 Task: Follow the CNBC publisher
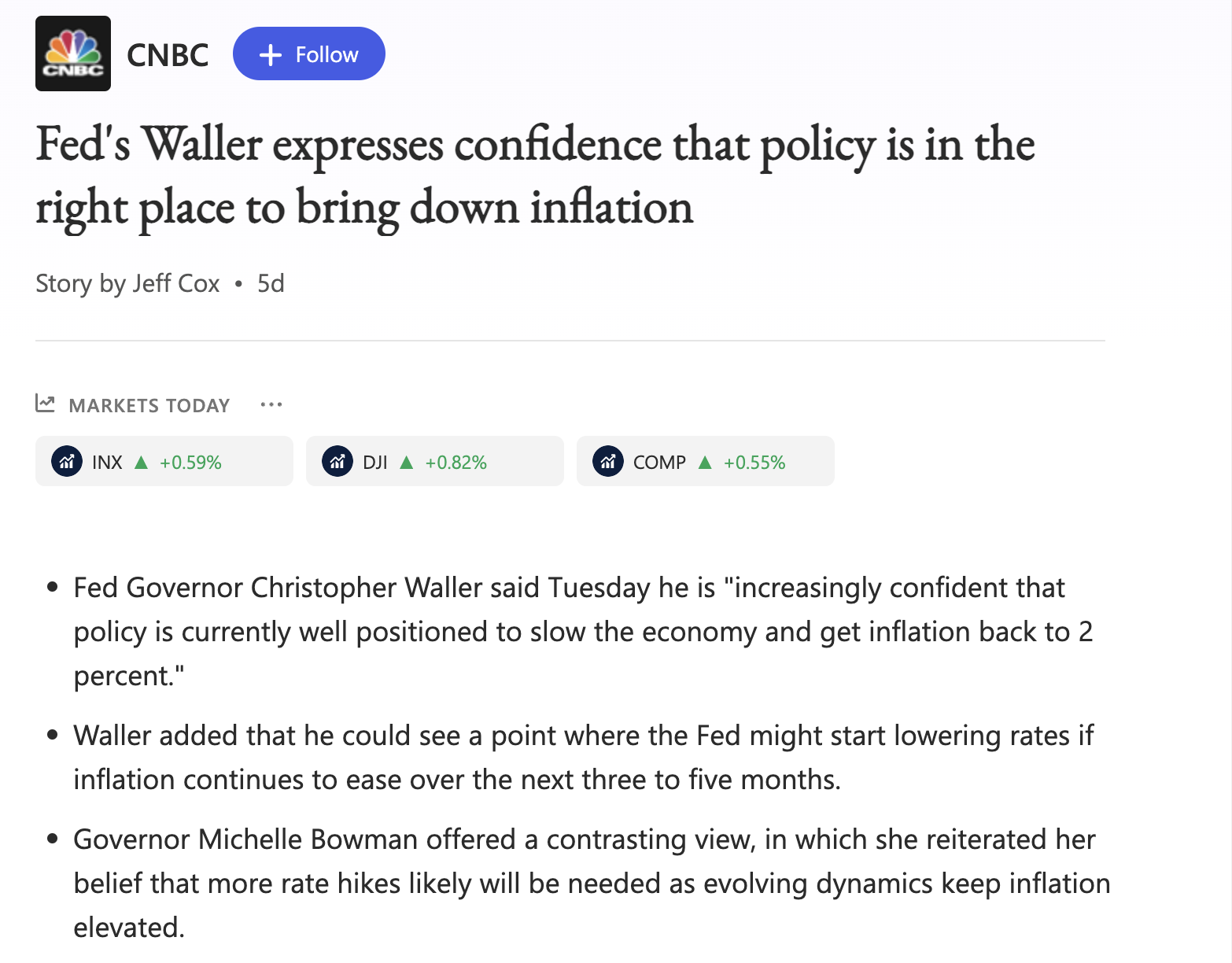click(x=308, y=53)
